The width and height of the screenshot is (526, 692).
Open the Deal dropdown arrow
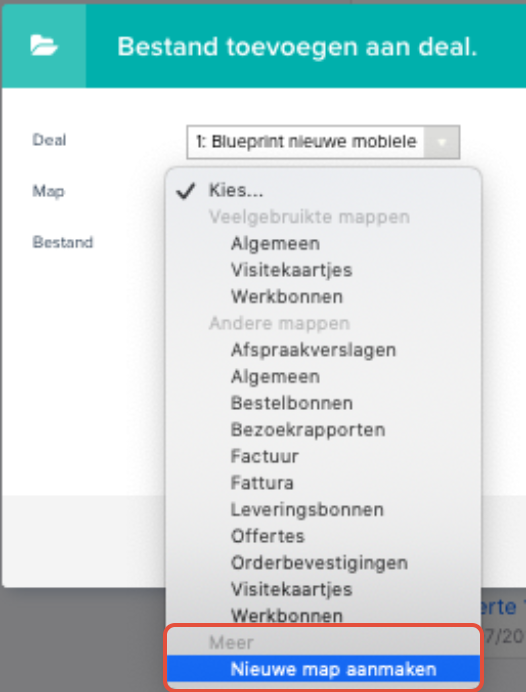pyautogui.click(x=441, y=142)
